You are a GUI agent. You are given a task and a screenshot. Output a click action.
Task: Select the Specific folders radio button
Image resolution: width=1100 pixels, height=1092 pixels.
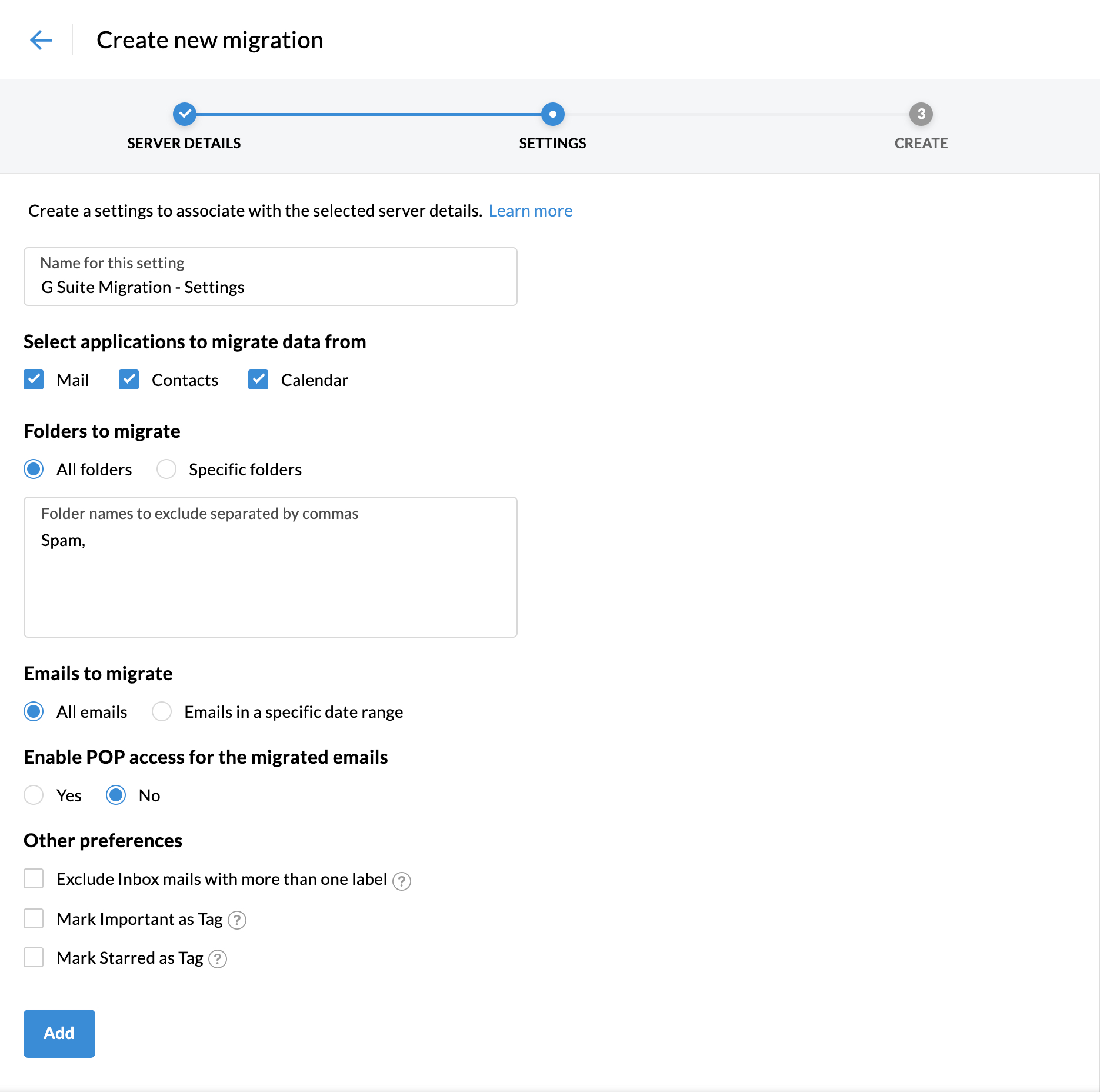(x=166, y=469)
